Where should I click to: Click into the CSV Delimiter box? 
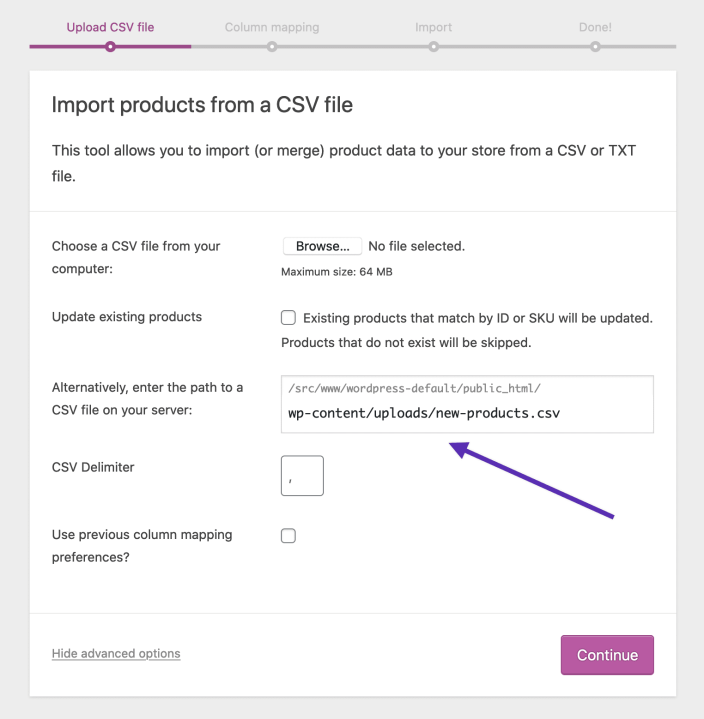pyautogui.click(x=302, y=476)
